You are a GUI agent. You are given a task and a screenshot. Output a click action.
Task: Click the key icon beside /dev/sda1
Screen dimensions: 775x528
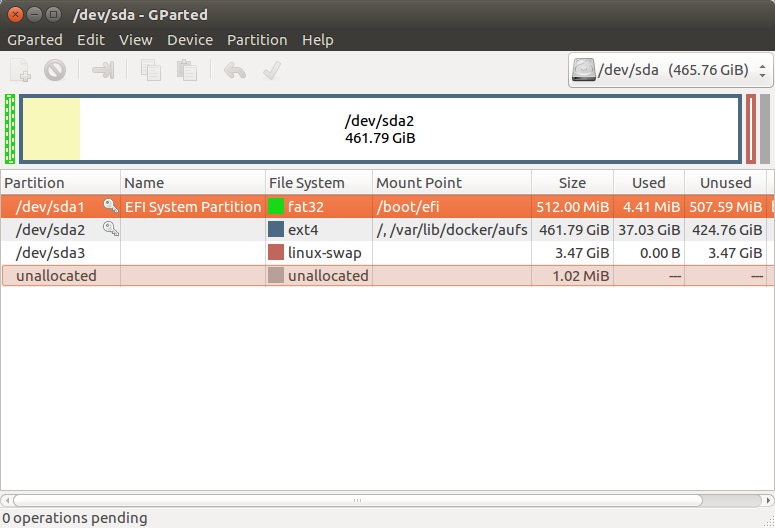coord(110,206)
